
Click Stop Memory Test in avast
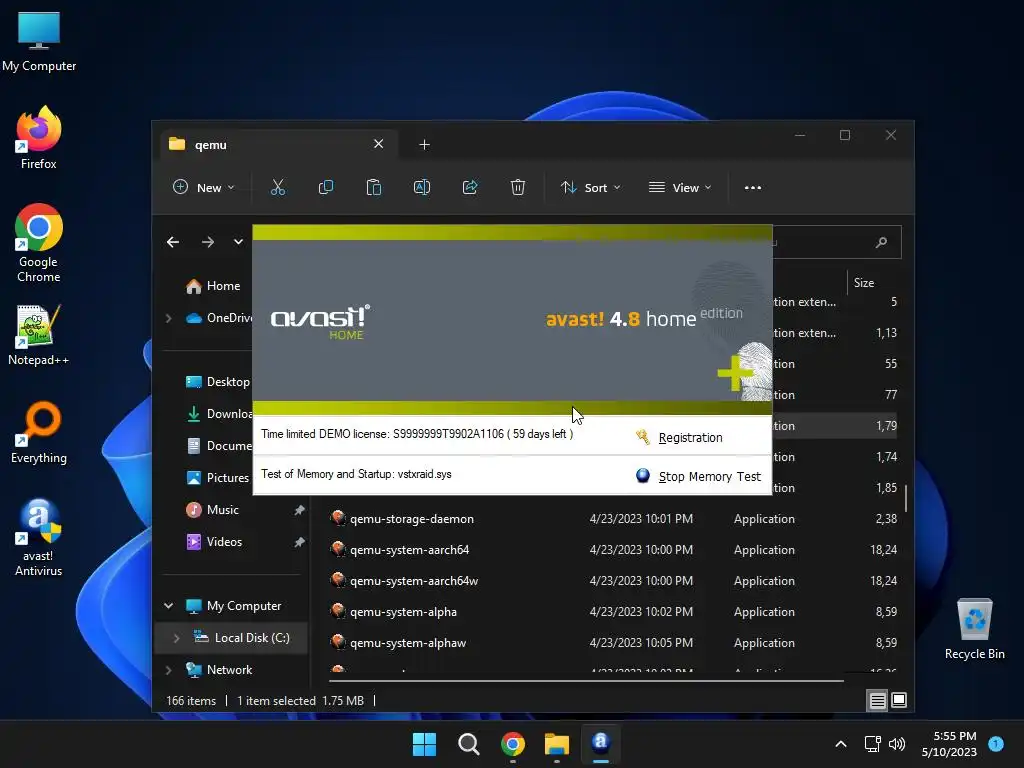tap(710, 477)
